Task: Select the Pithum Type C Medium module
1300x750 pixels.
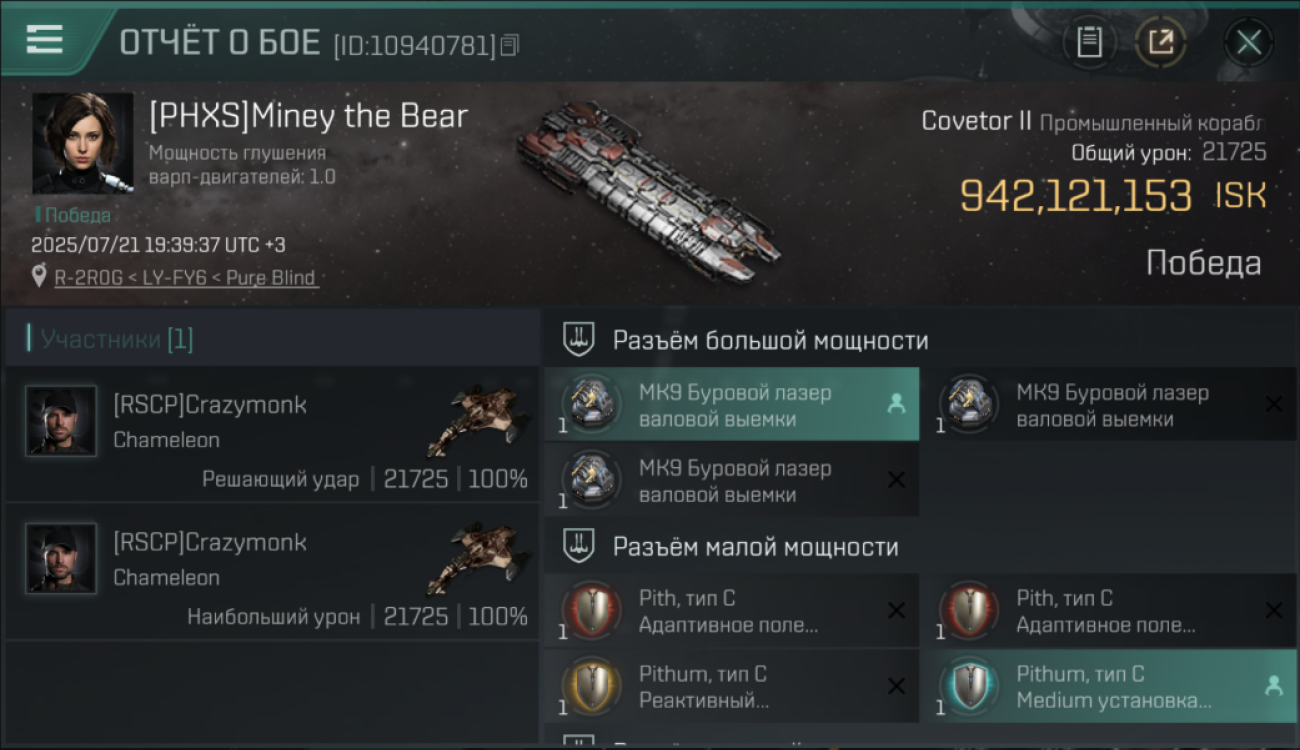Action: coord(1108,686)
